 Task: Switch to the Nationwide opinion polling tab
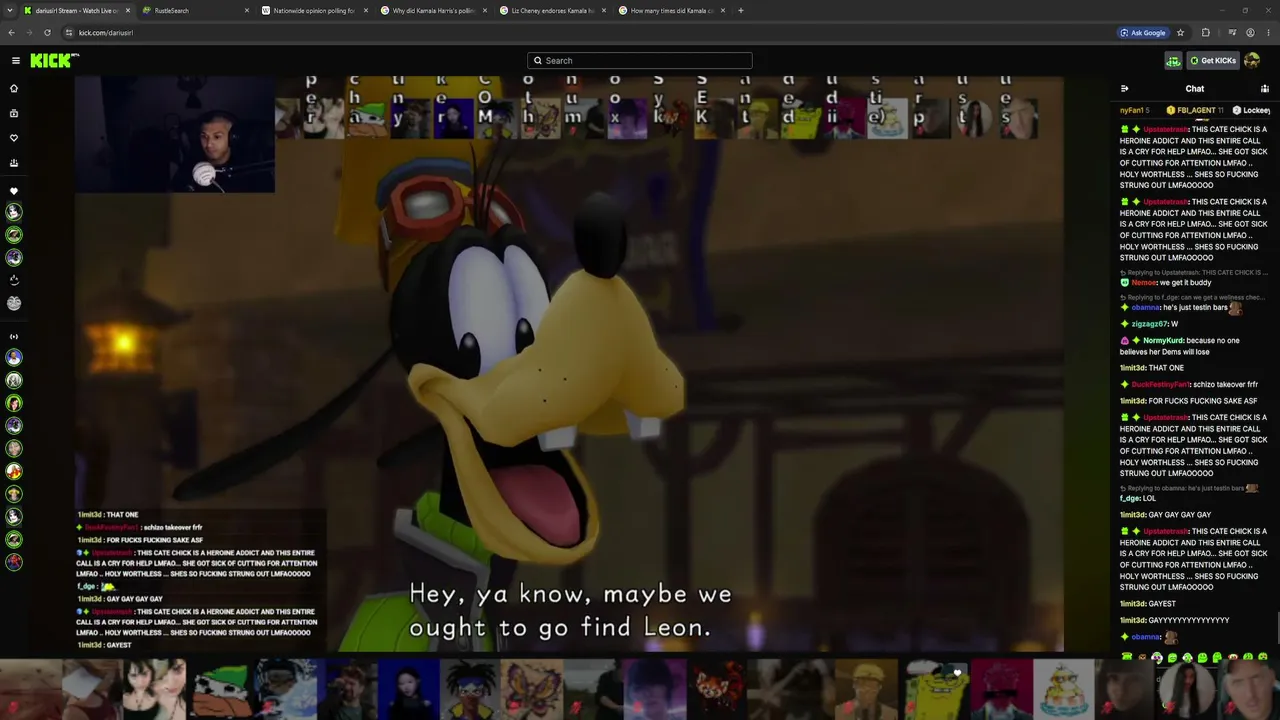tap(314, 10)
